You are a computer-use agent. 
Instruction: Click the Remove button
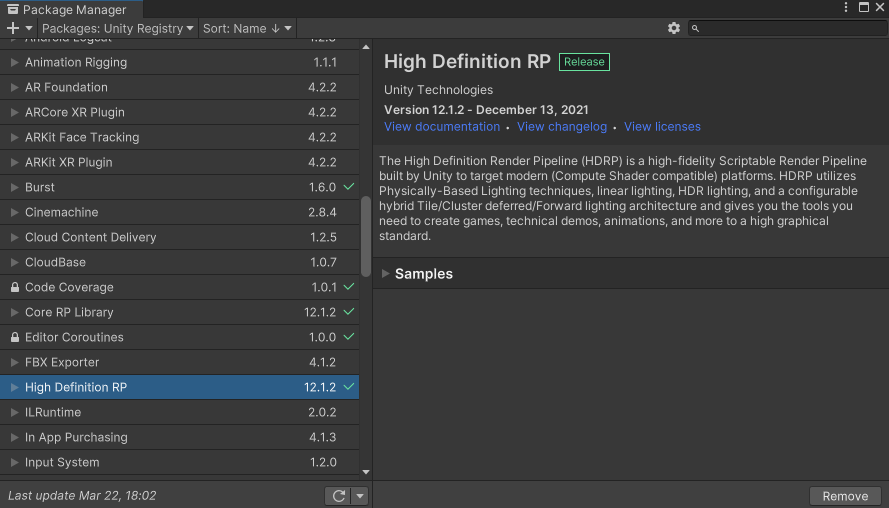(x=845, y=496)
